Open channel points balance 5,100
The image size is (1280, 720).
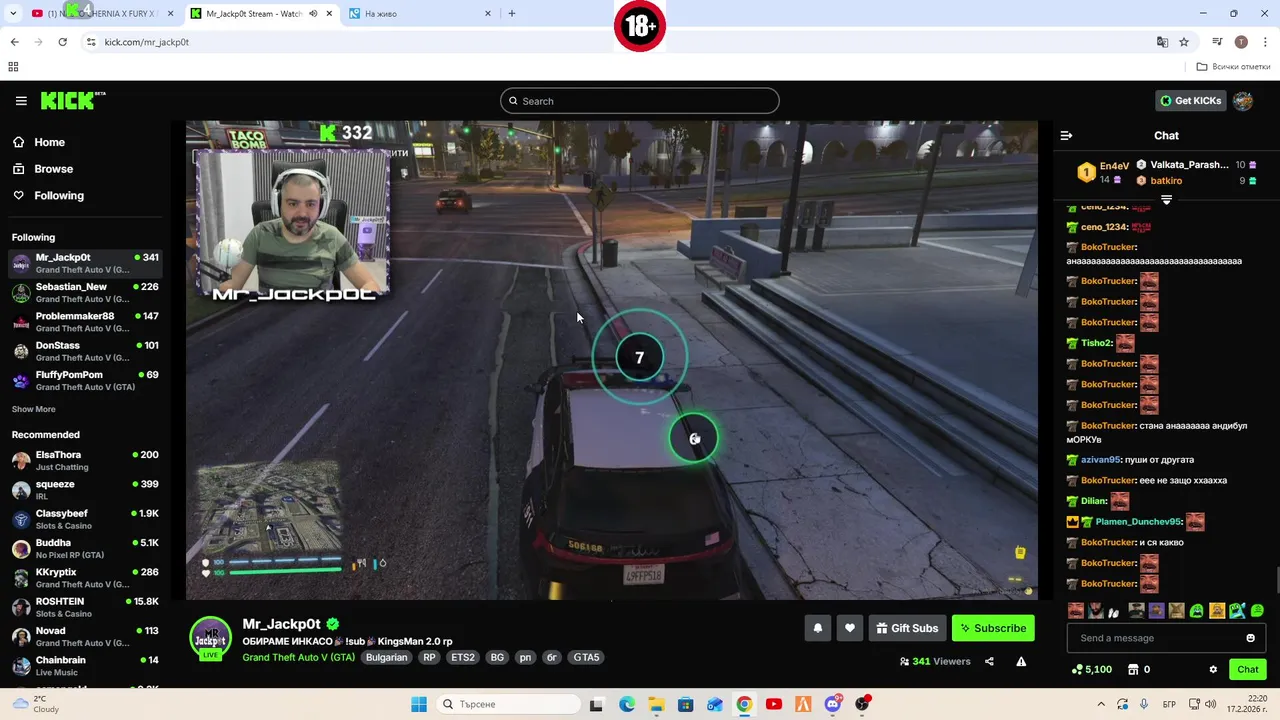[x=1091, y=670]
